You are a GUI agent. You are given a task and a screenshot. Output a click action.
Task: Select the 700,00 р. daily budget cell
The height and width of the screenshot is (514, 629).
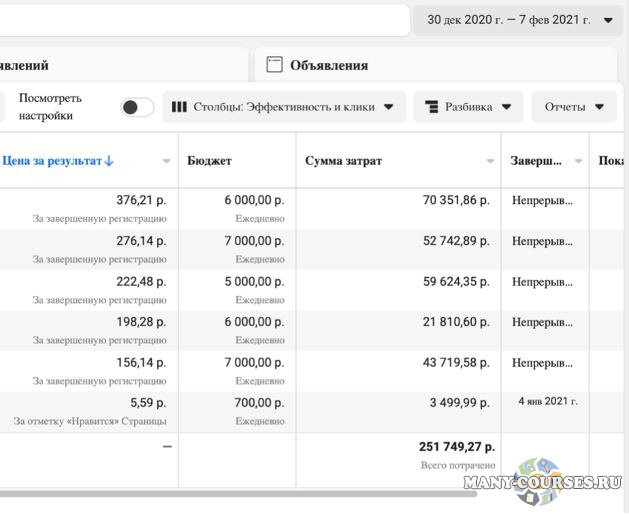pyautogui.click(x=256, y=401)
